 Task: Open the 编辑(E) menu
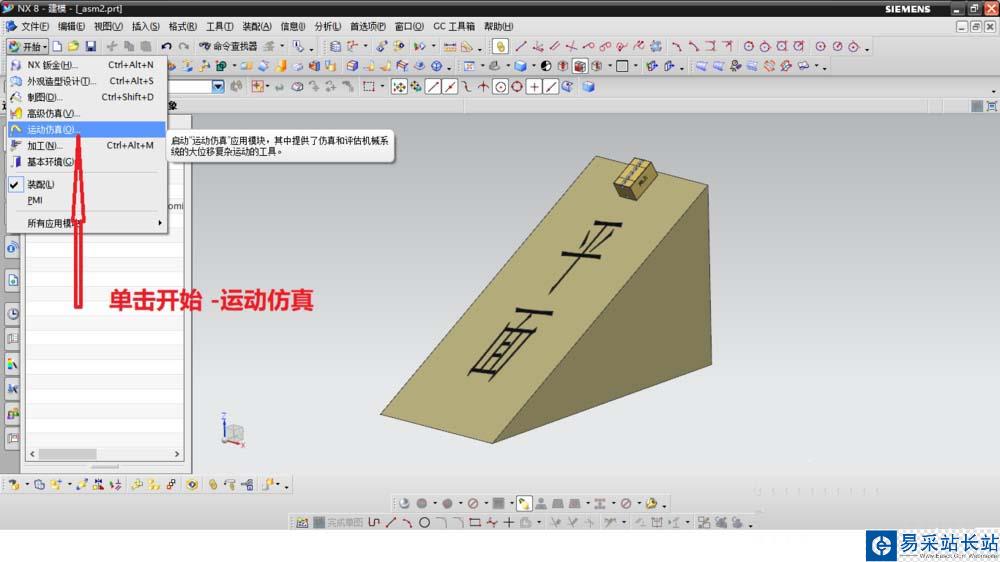pyautogui.click(x=71, y=26)
